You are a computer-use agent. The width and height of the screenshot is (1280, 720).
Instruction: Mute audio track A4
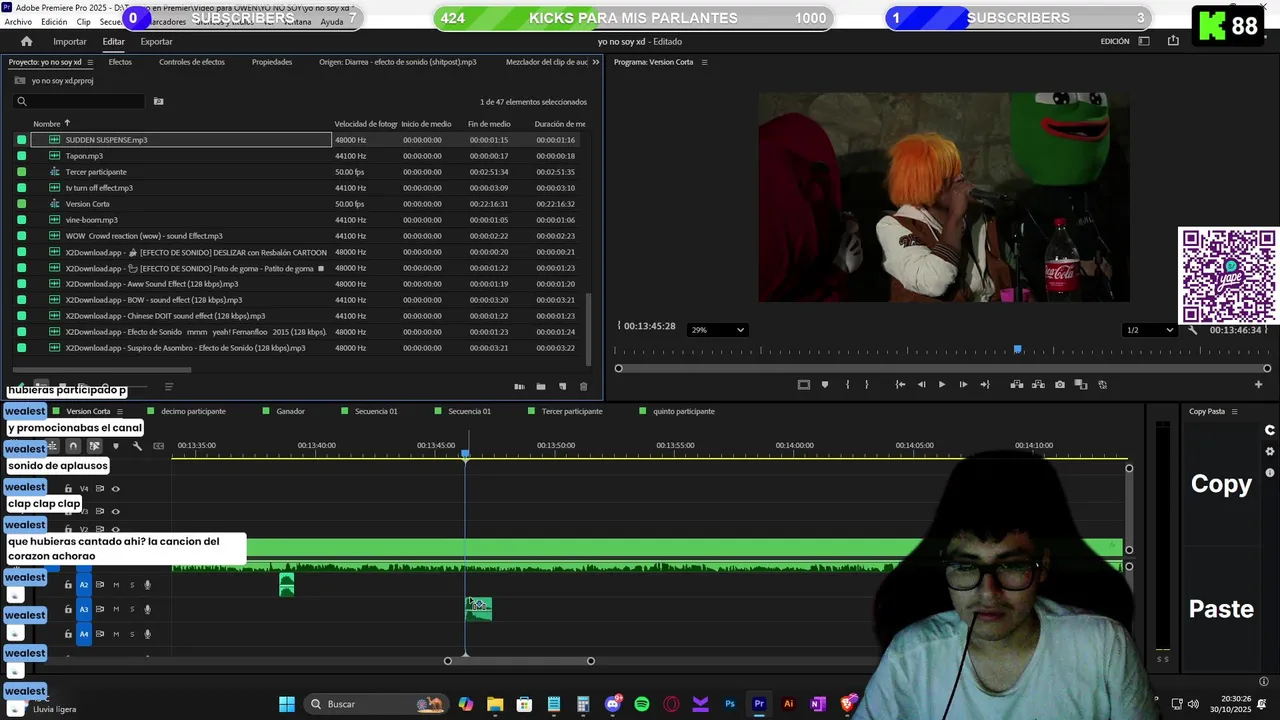pos(116,634)
